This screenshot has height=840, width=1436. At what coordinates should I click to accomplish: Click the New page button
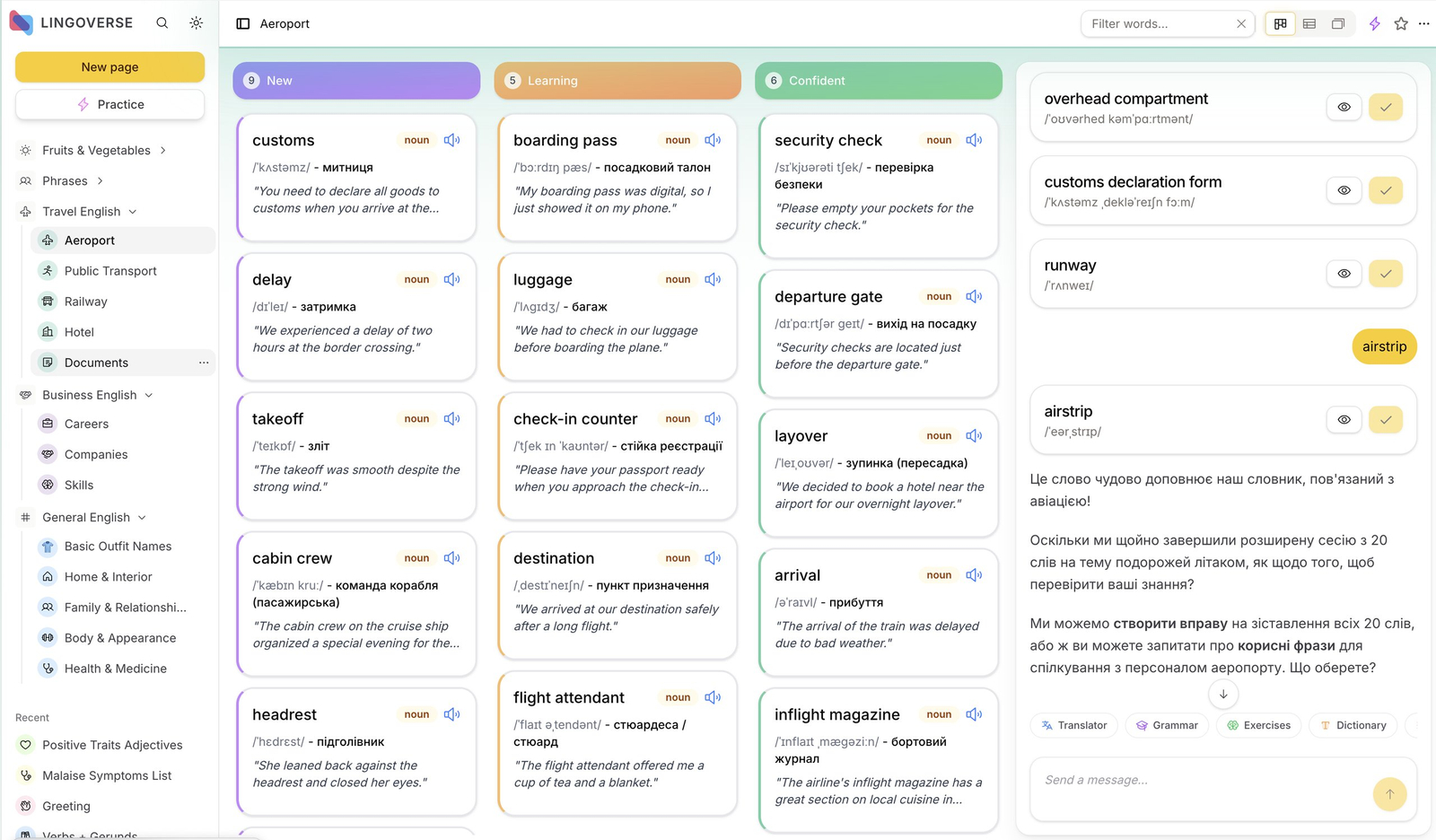[x=109, y=67]
